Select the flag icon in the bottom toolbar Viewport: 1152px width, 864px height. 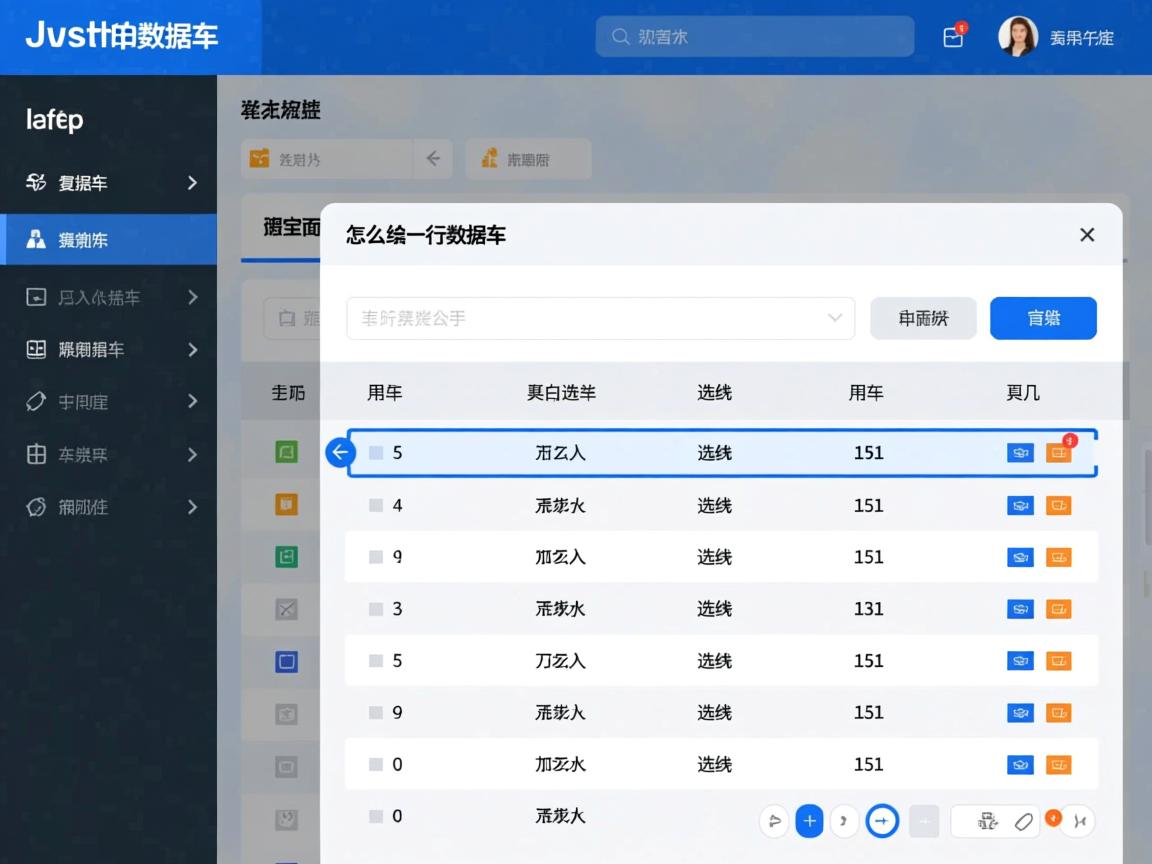[773, 820]
